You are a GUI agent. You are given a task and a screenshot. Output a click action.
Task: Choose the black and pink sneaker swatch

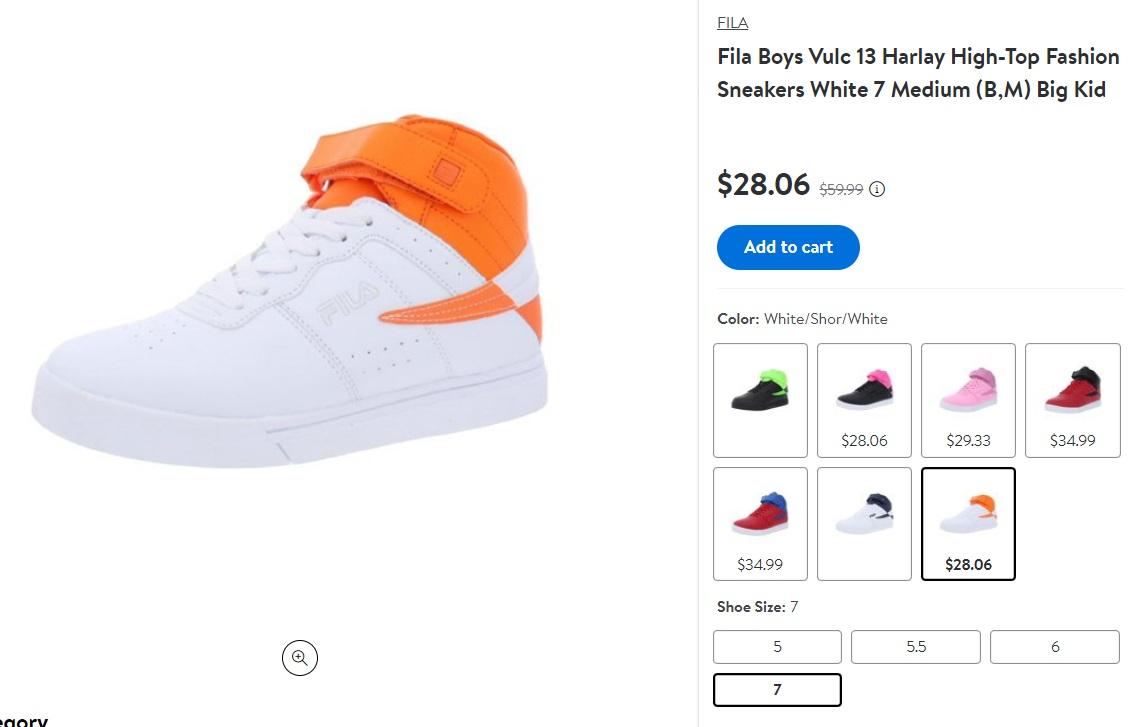864,400
